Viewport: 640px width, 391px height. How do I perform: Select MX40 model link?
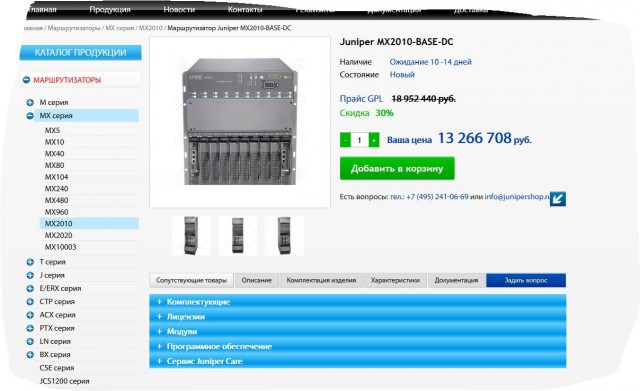click(x=54, y=153)
